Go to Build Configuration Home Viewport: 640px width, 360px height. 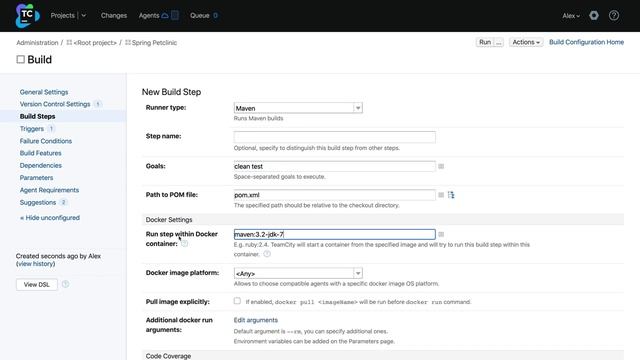click(586, 42)
